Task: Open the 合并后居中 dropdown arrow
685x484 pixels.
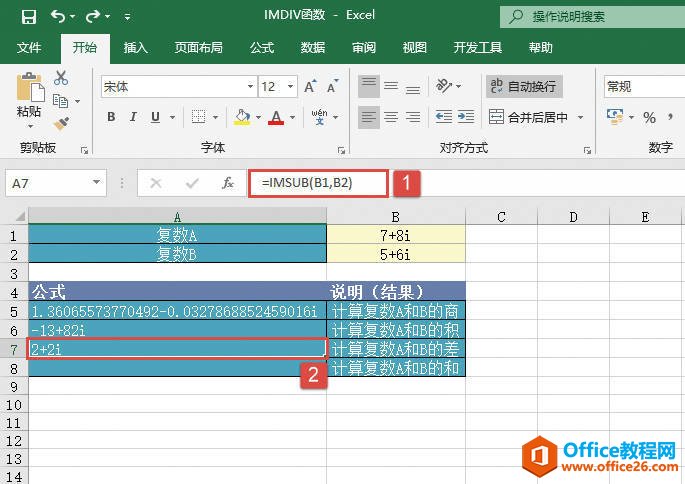Action: tap(581, 118)
